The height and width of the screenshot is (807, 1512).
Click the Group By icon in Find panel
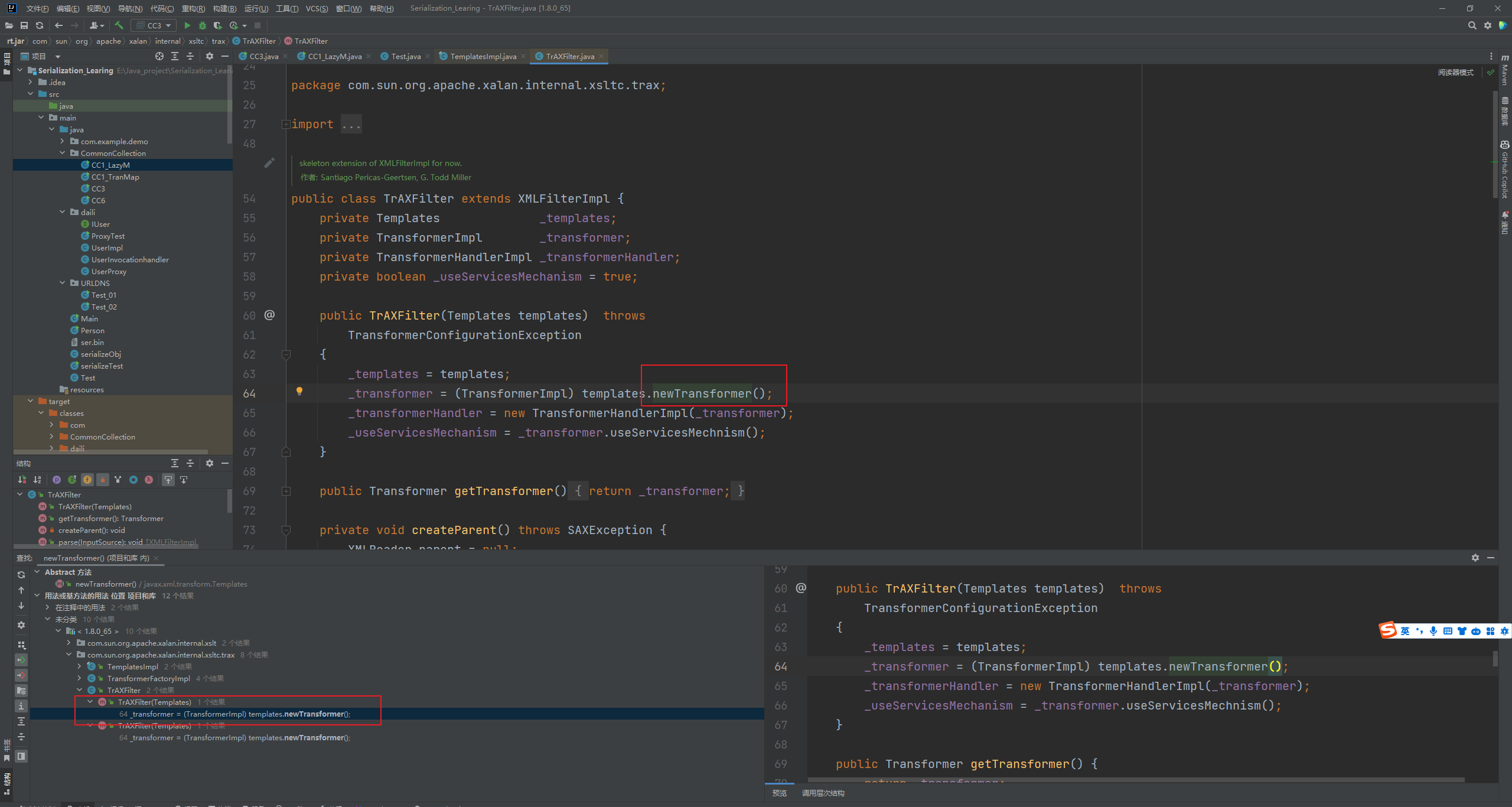tap(21, 645)
